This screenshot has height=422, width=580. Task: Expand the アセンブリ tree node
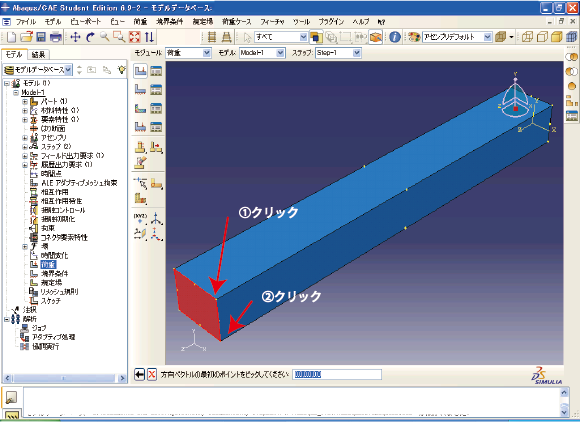25,138
